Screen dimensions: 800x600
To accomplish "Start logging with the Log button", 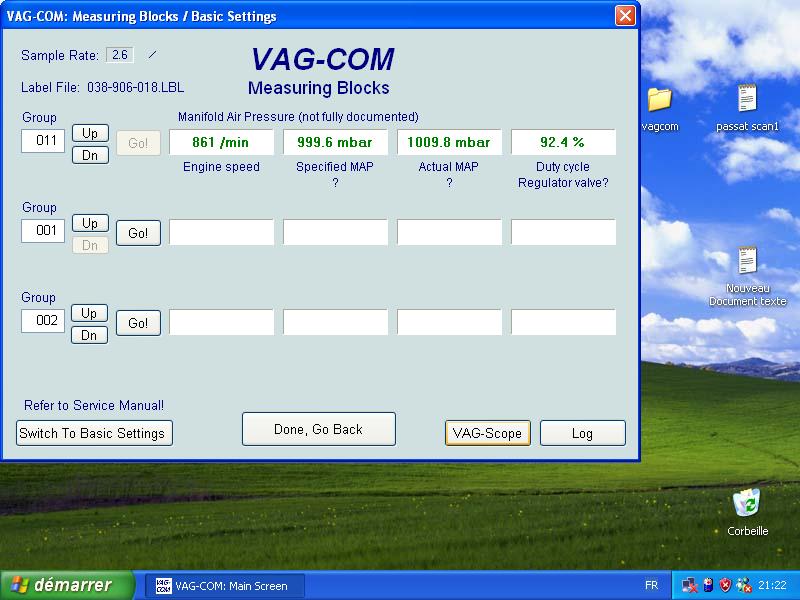I will (x=583, y=433).
